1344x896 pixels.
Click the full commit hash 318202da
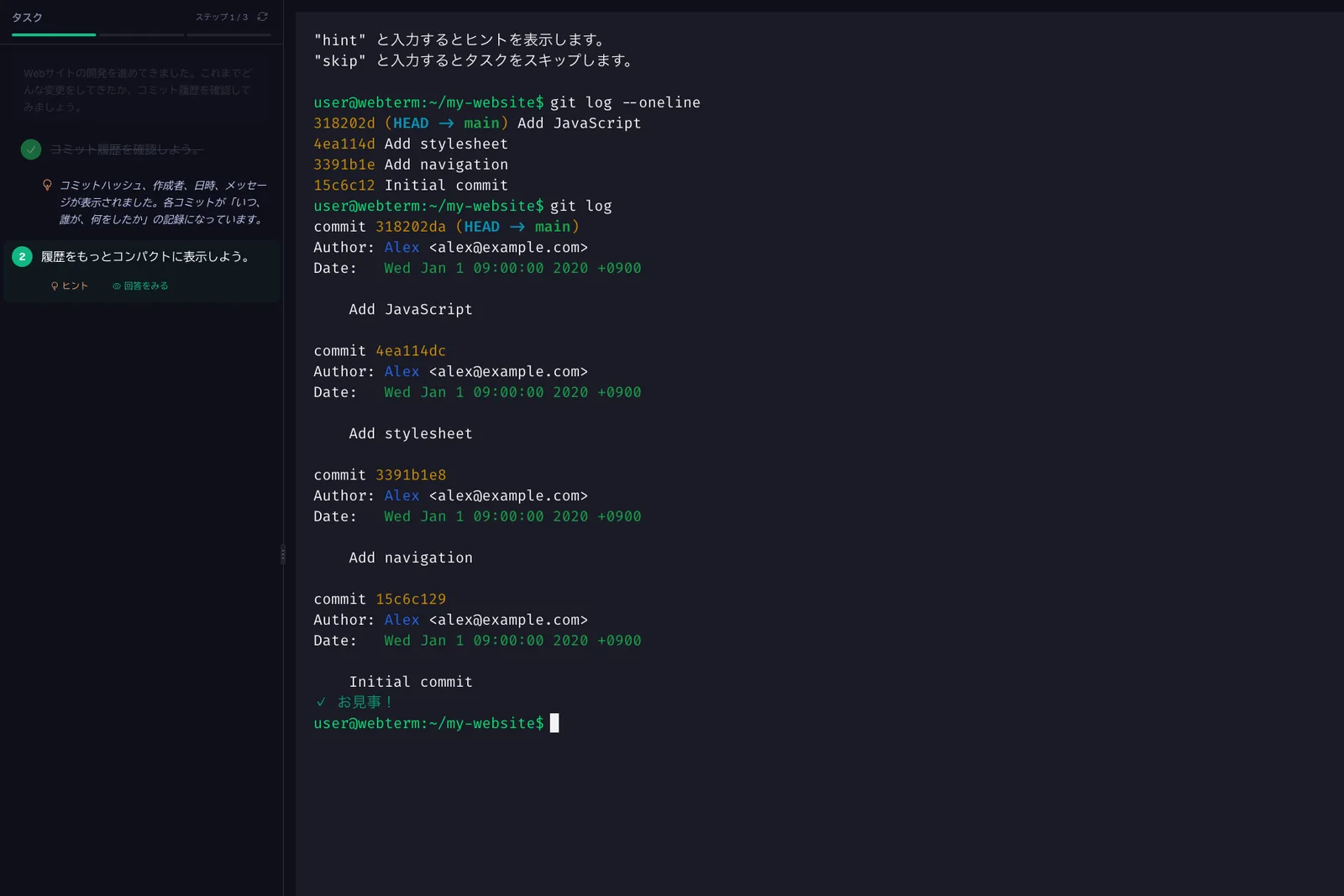pos(411,227)
